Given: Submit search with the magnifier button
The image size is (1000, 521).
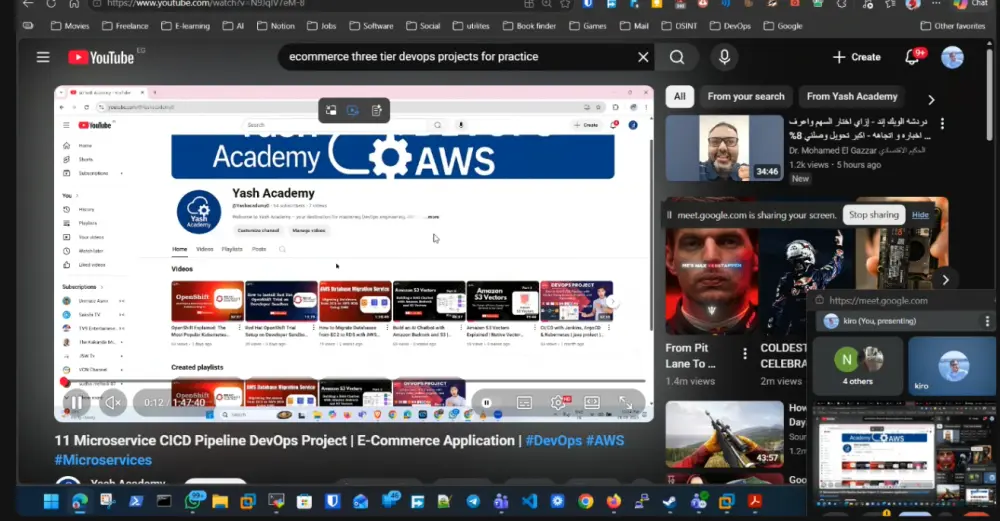Looking at the screenshot, I should (x=677, y=57).
